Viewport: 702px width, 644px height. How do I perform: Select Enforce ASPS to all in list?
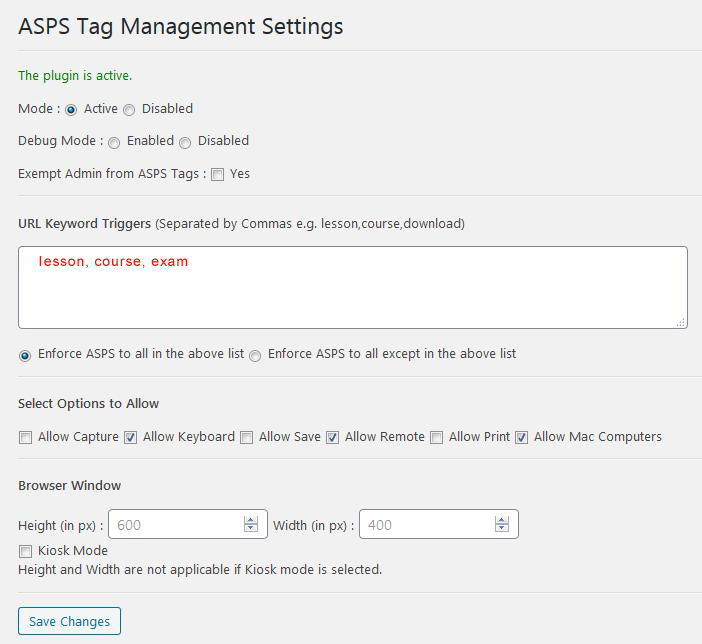click(x=25, y=356)
